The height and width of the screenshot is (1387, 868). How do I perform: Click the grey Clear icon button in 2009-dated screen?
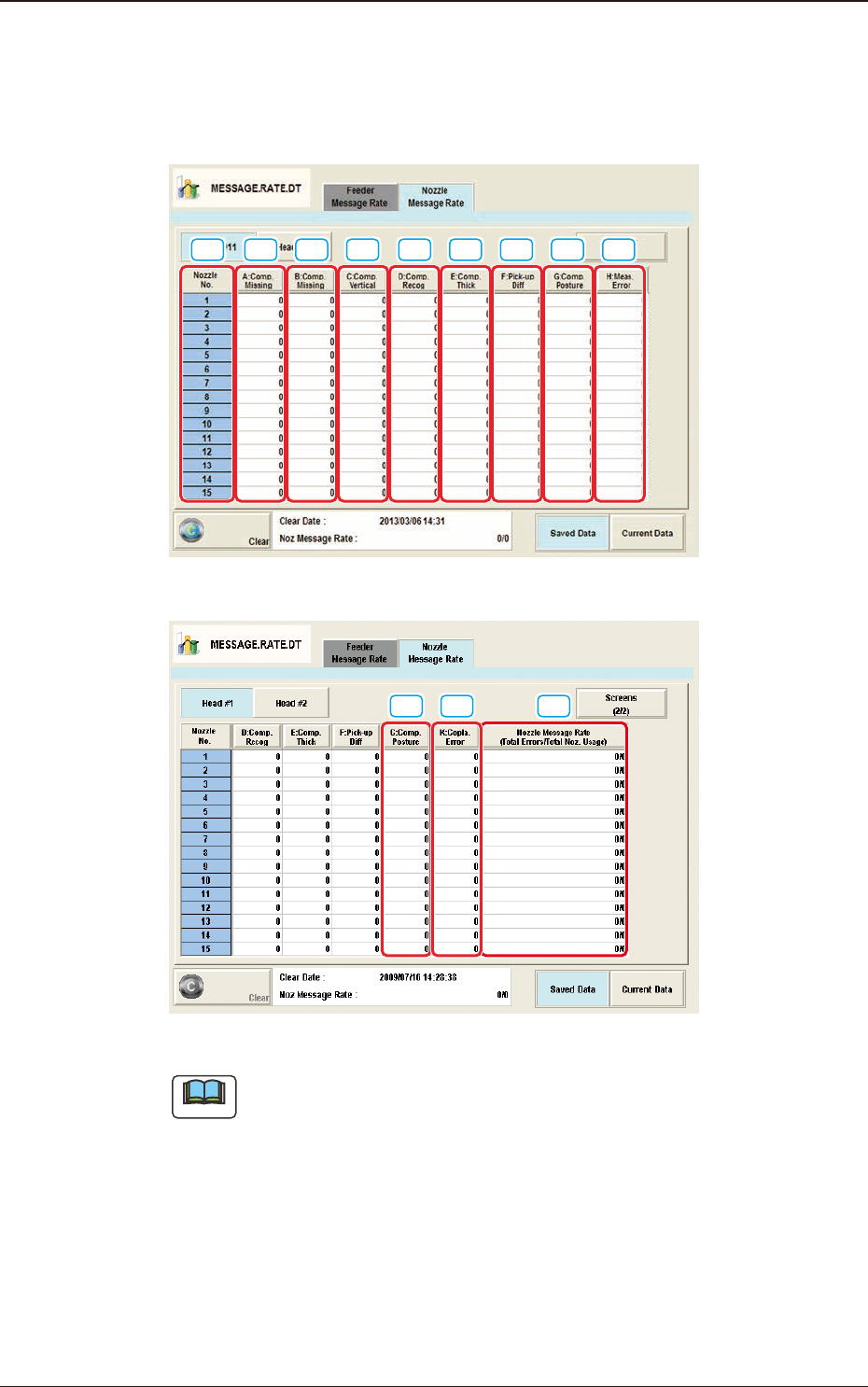tap(222, 988)
